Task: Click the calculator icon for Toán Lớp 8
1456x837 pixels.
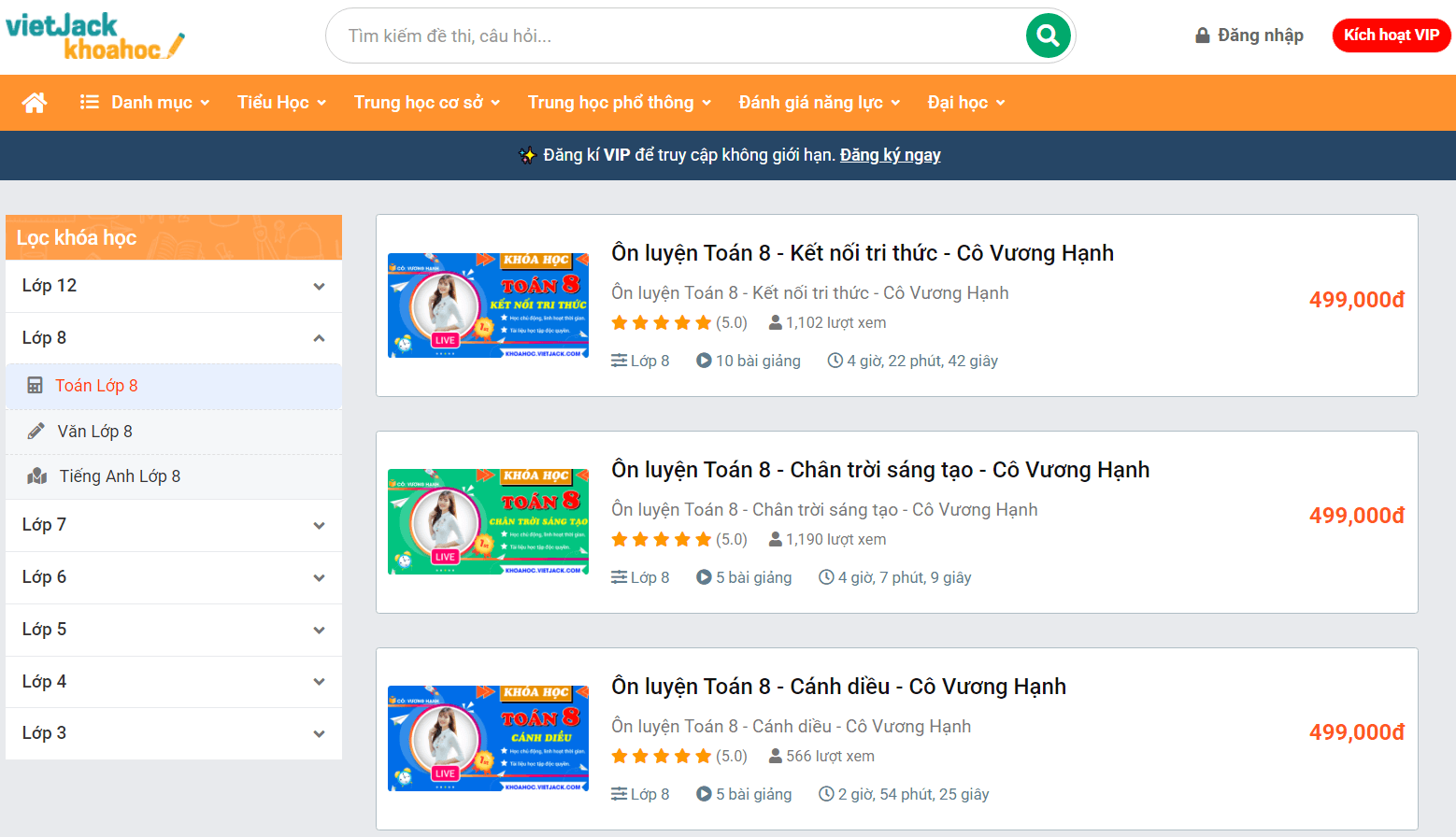Action: (x=35, y=385)
